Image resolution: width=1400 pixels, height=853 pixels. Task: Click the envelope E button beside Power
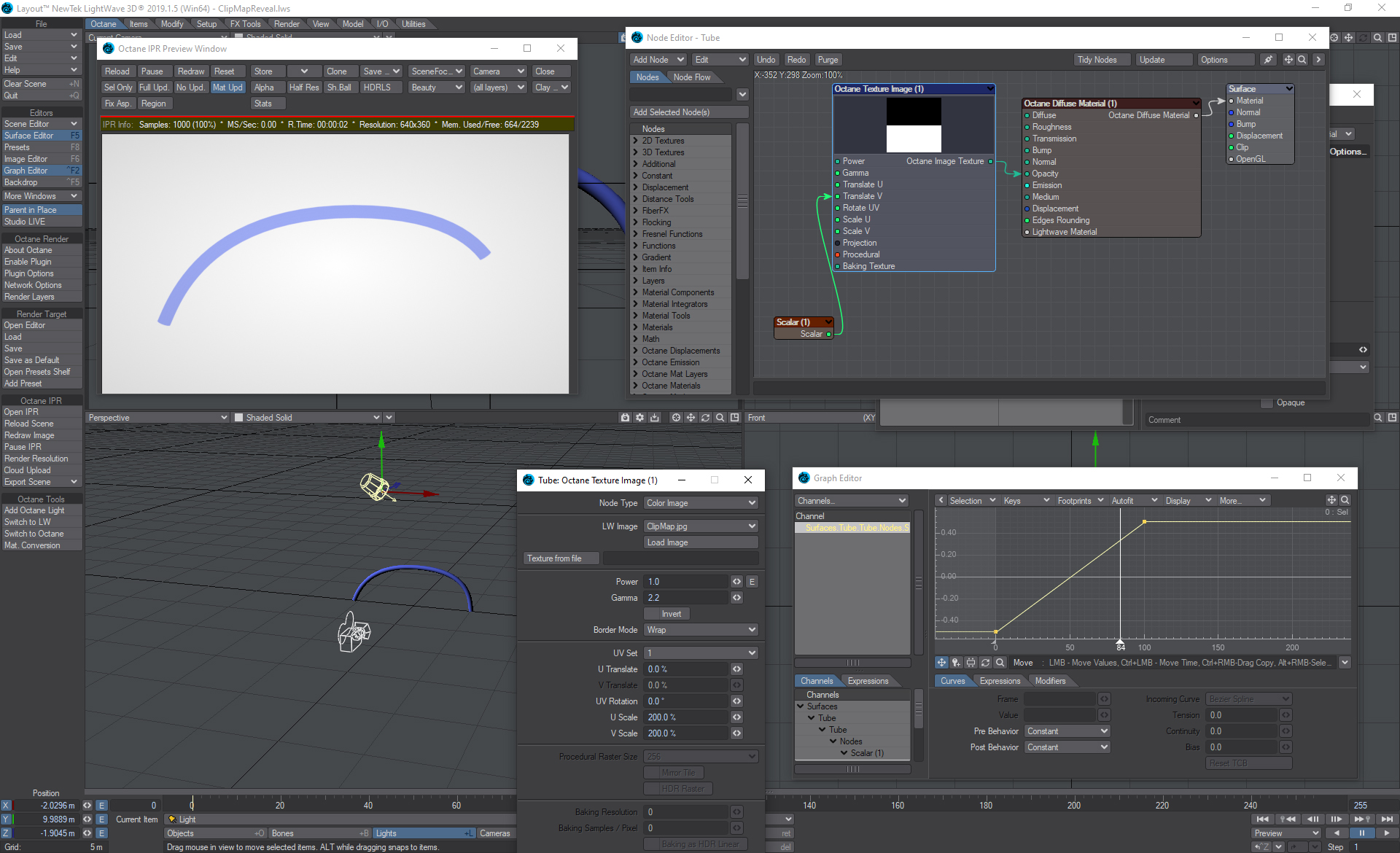(752, 582)
